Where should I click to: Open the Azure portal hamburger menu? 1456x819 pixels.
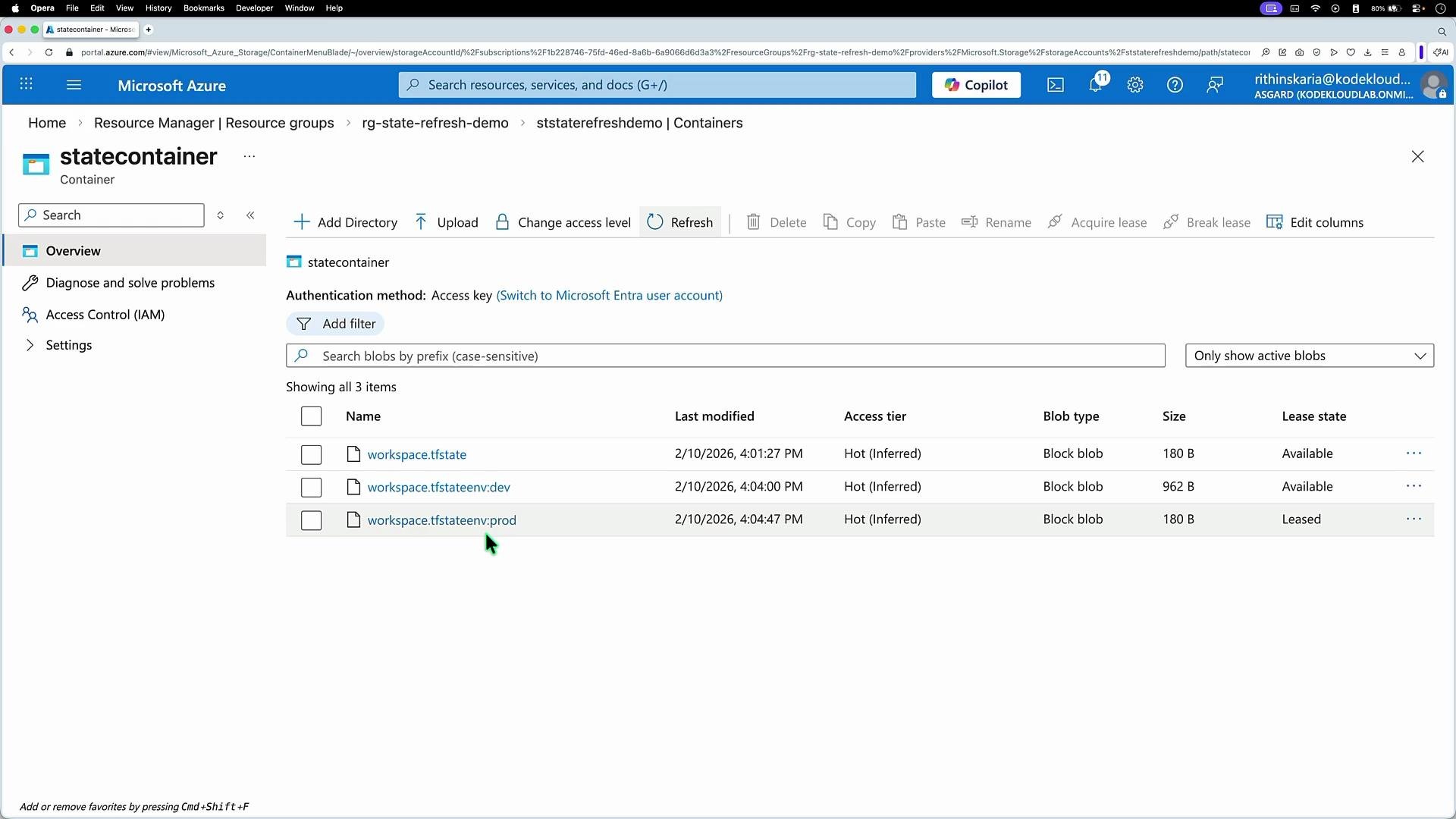[x=74, y=85]
